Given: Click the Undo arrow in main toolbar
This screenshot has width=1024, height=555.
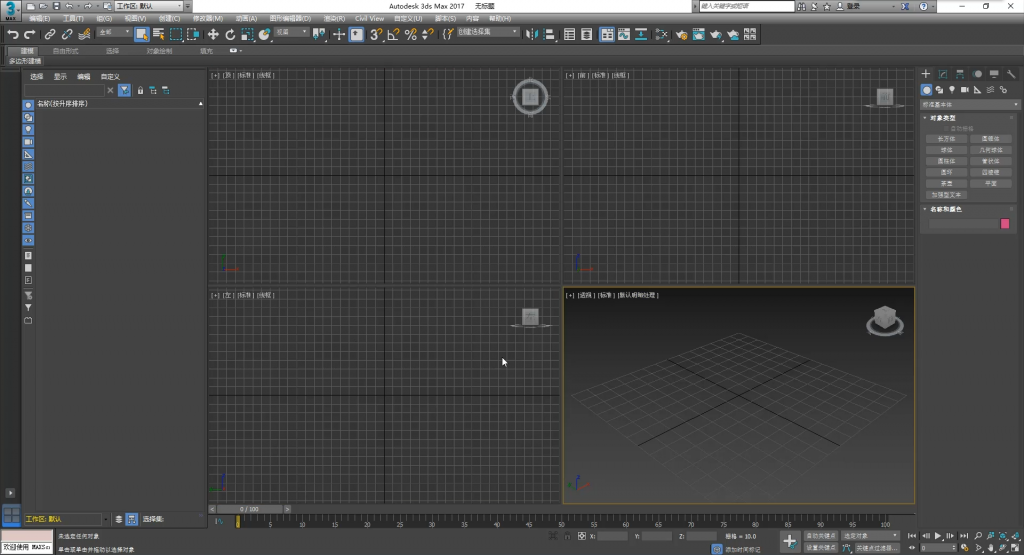Looking at the screenshot, I should tap(13, 35).
